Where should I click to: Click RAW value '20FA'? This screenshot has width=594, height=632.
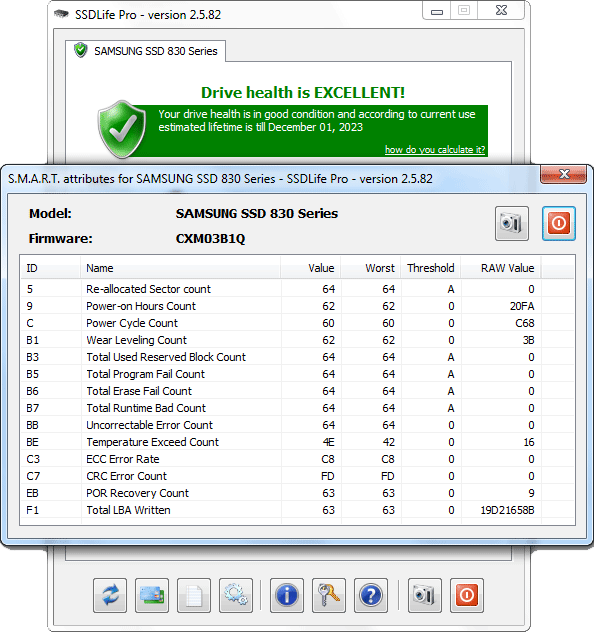pyautogui.click(x=522, y=306)
